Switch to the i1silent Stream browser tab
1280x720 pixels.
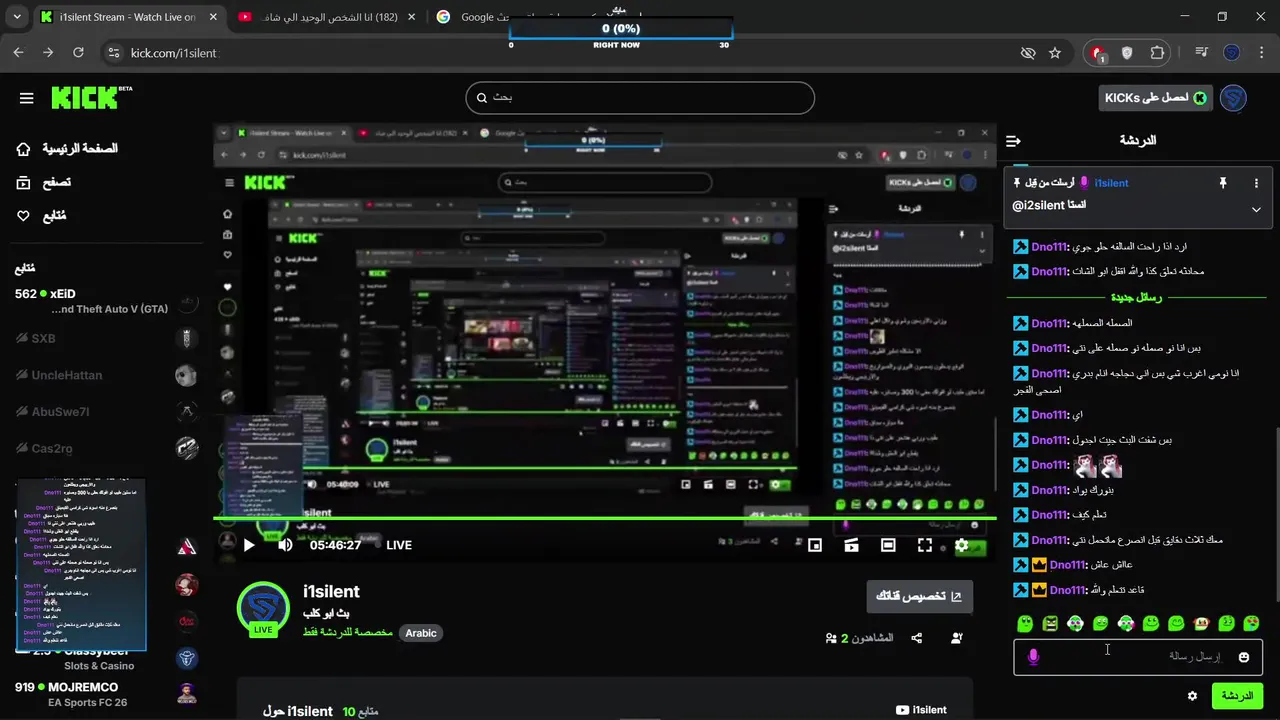(x=128, y=17)
